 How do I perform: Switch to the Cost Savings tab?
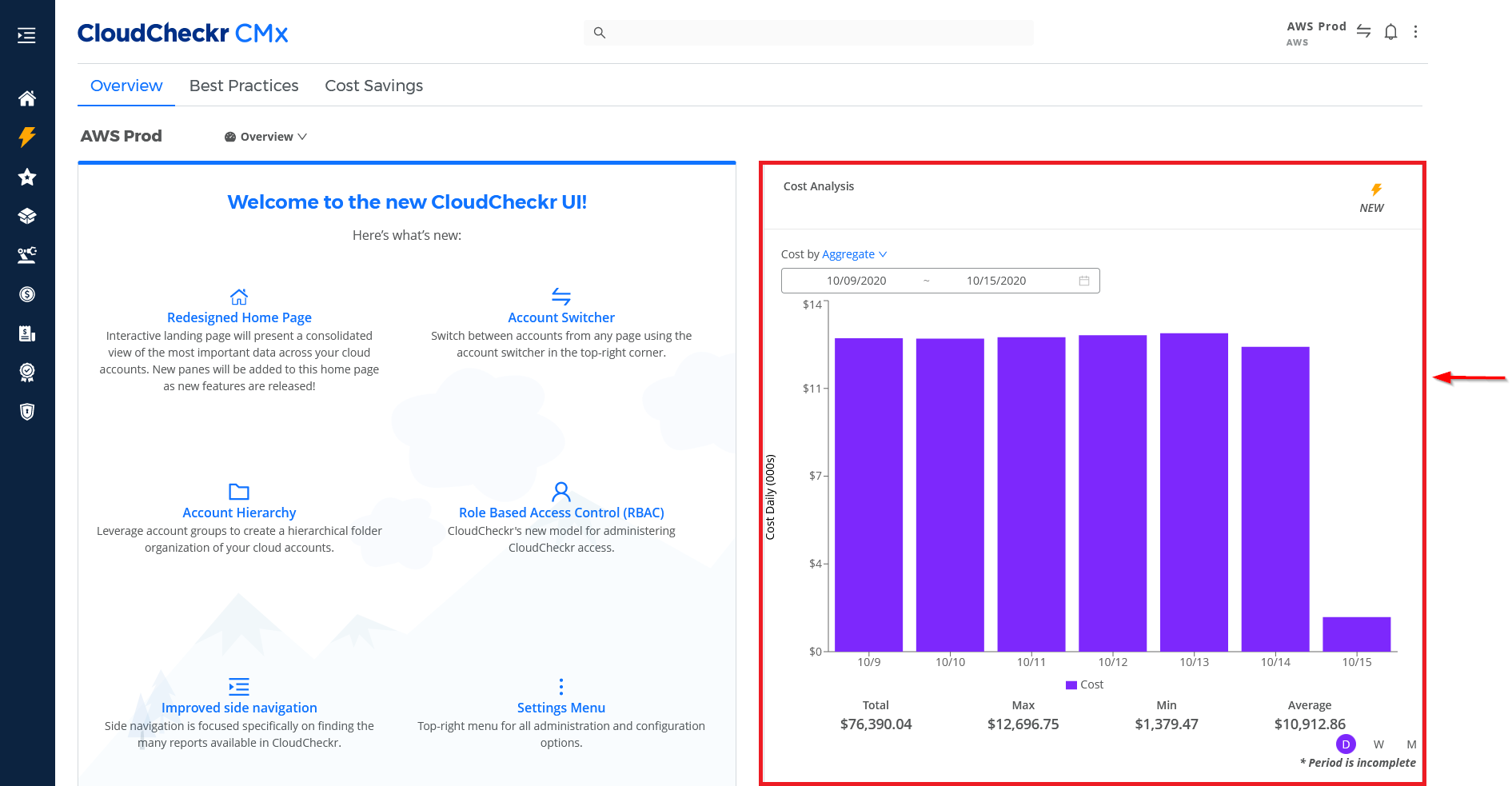tap(374, 86)
